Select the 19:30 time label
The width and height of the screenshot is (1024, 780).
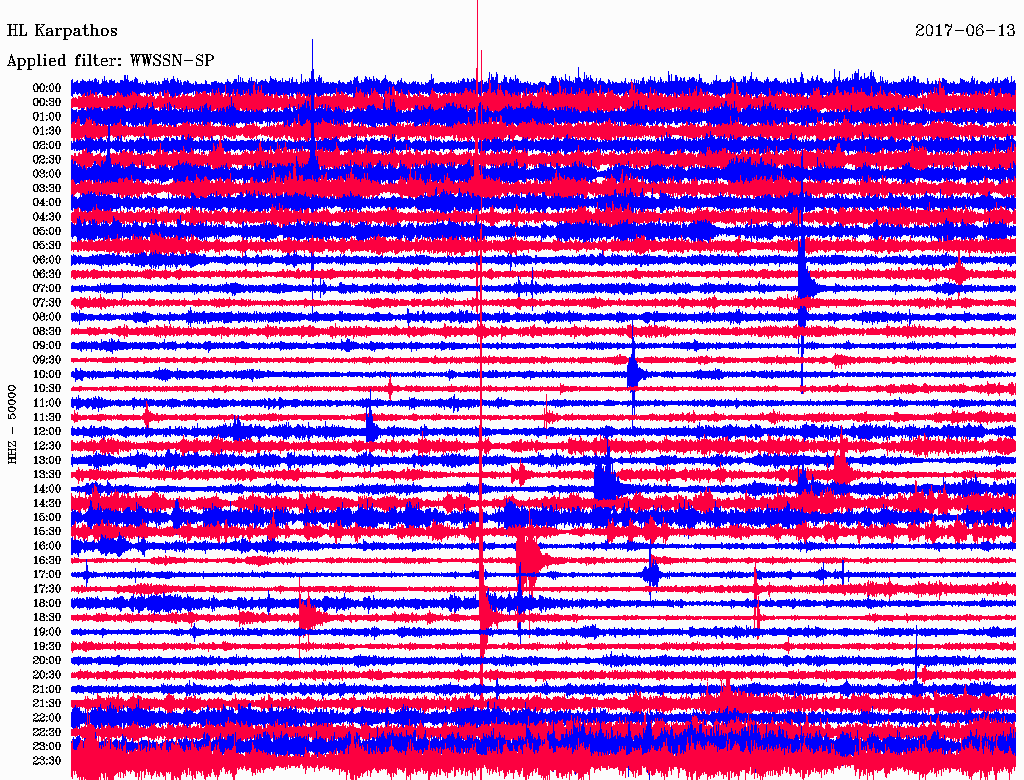pos(47,647)
